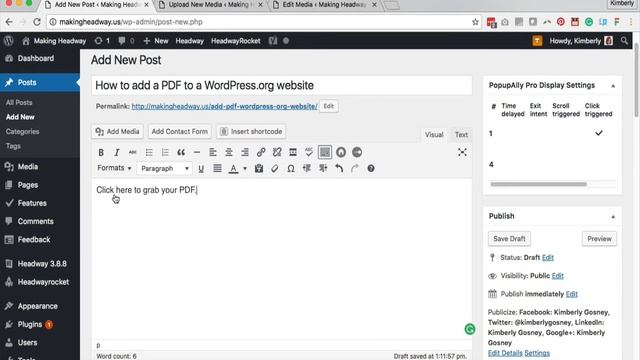Open text color picker swatch
Image resolution: width=640 pixels, height=360 pixels.
point(233,169)
